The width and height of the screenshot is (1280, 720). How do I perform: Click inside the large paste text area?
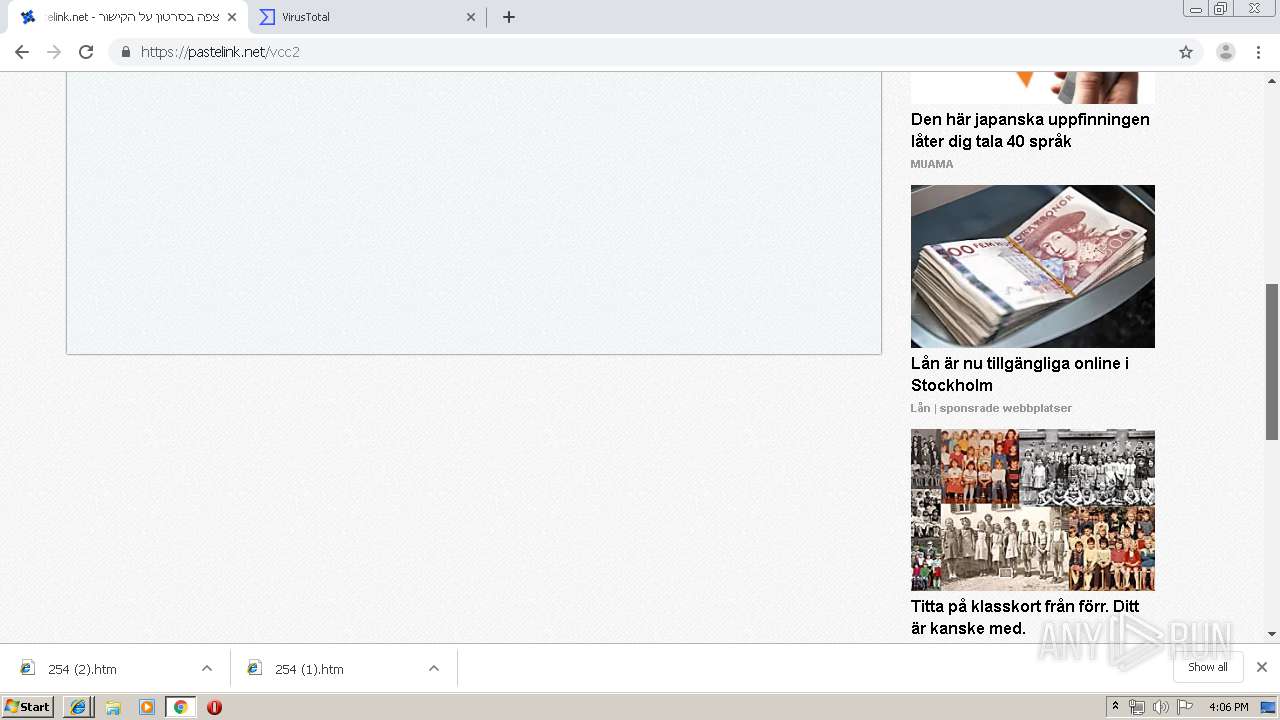pyautogui.click(x=474, y=212)
